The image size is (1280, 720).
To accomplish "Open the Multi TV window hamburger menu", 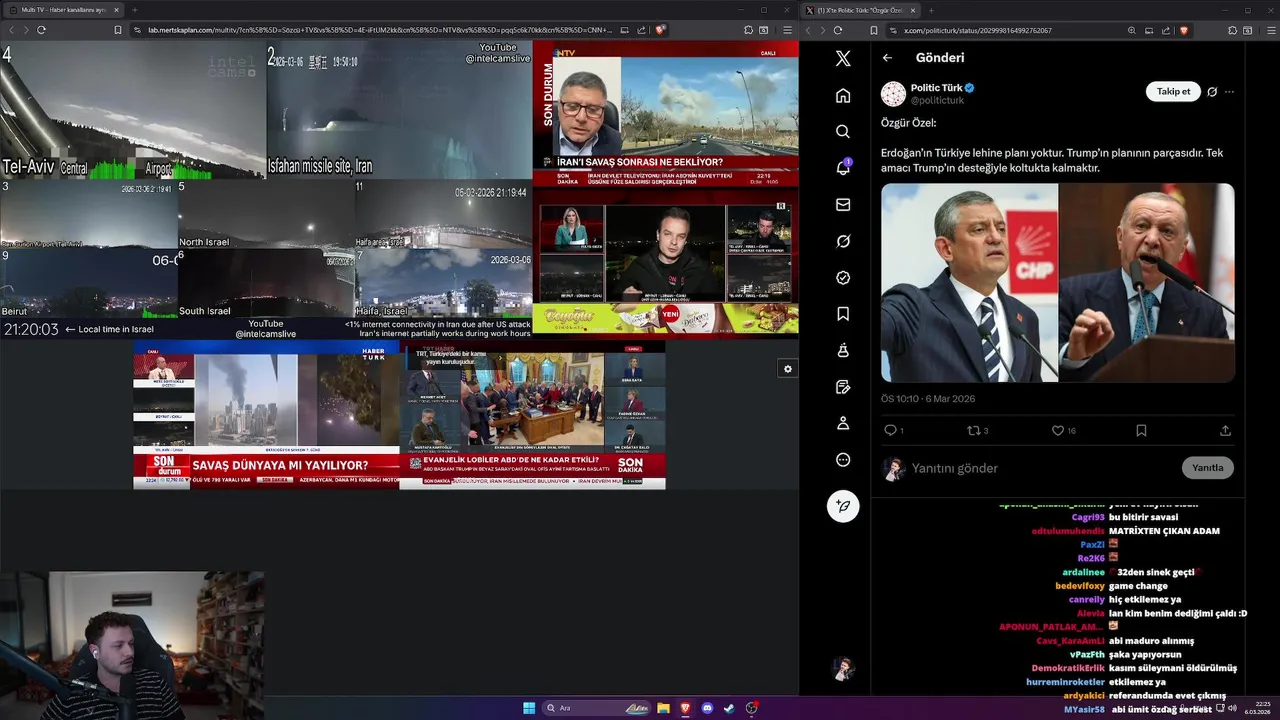I will point(787,30).
